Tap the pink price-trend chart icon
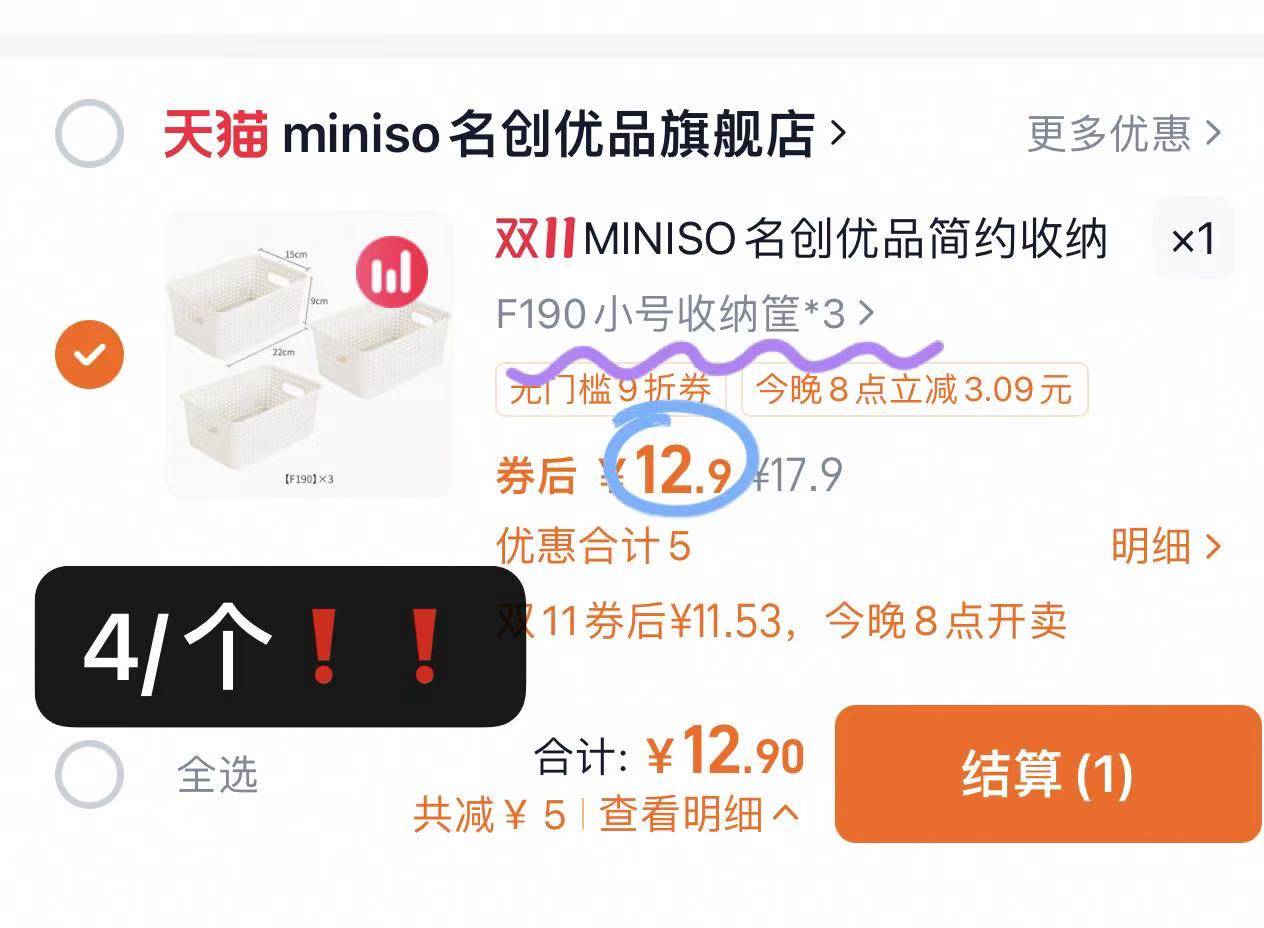Screen dimensions: 1264x928 392,273
